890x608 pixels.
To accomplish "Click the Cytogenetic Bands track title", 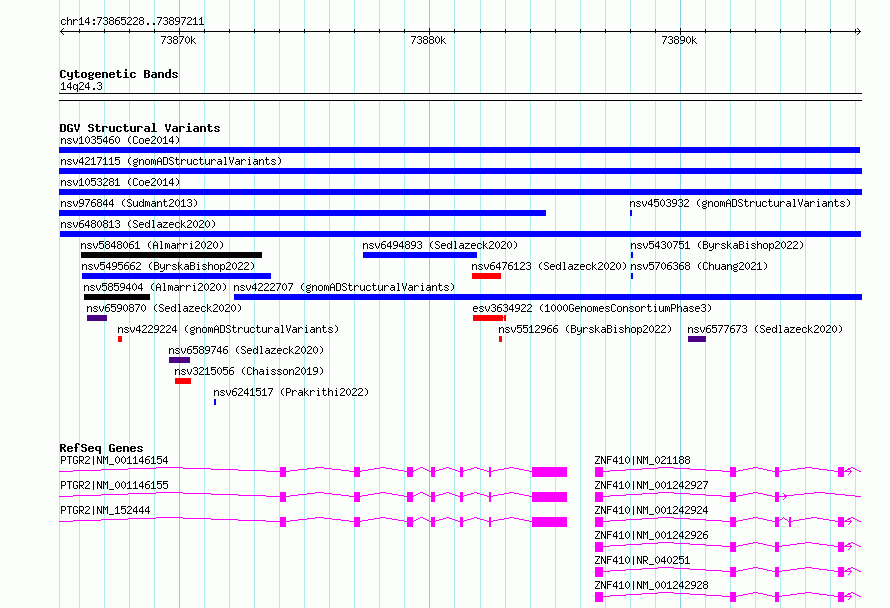I will tap(119, 74).
